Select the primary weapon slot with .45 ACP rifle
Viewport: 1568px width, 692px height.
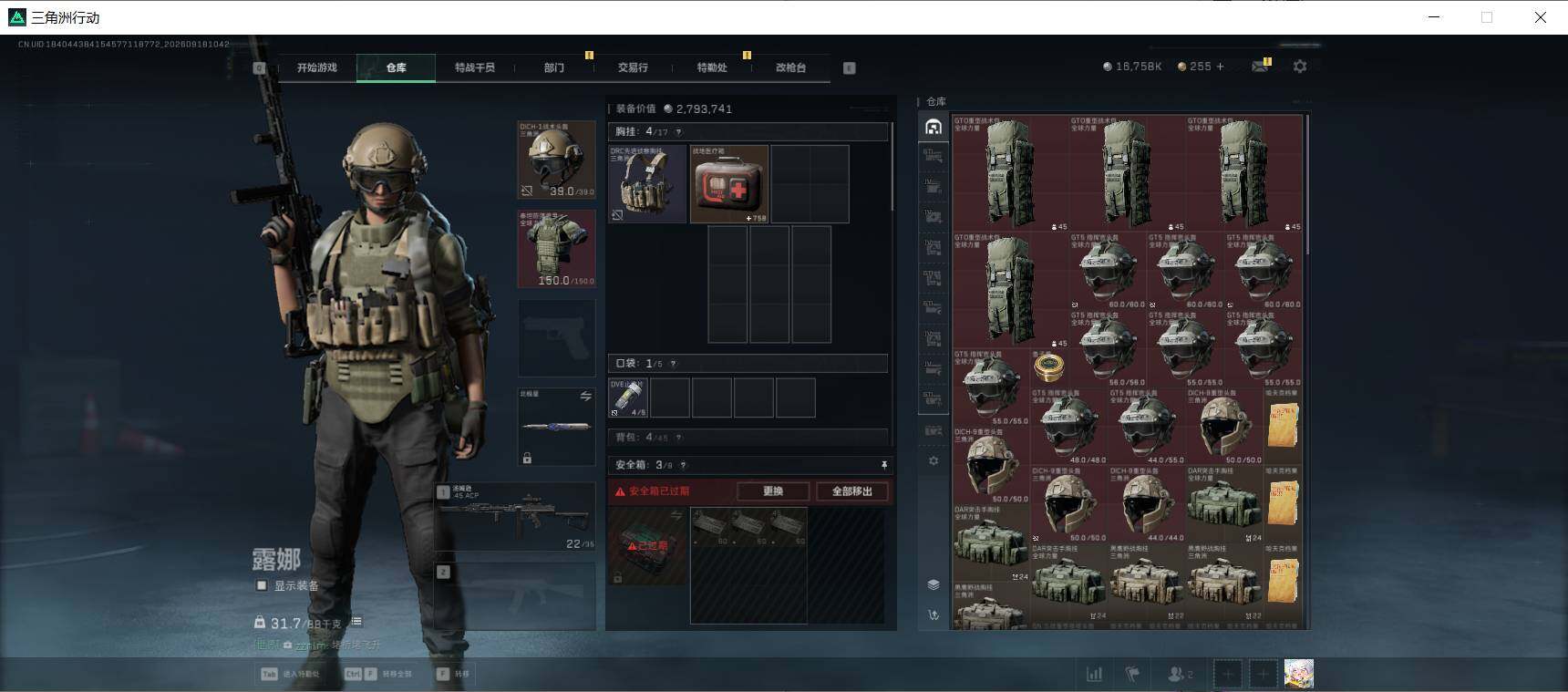point(515,517)
